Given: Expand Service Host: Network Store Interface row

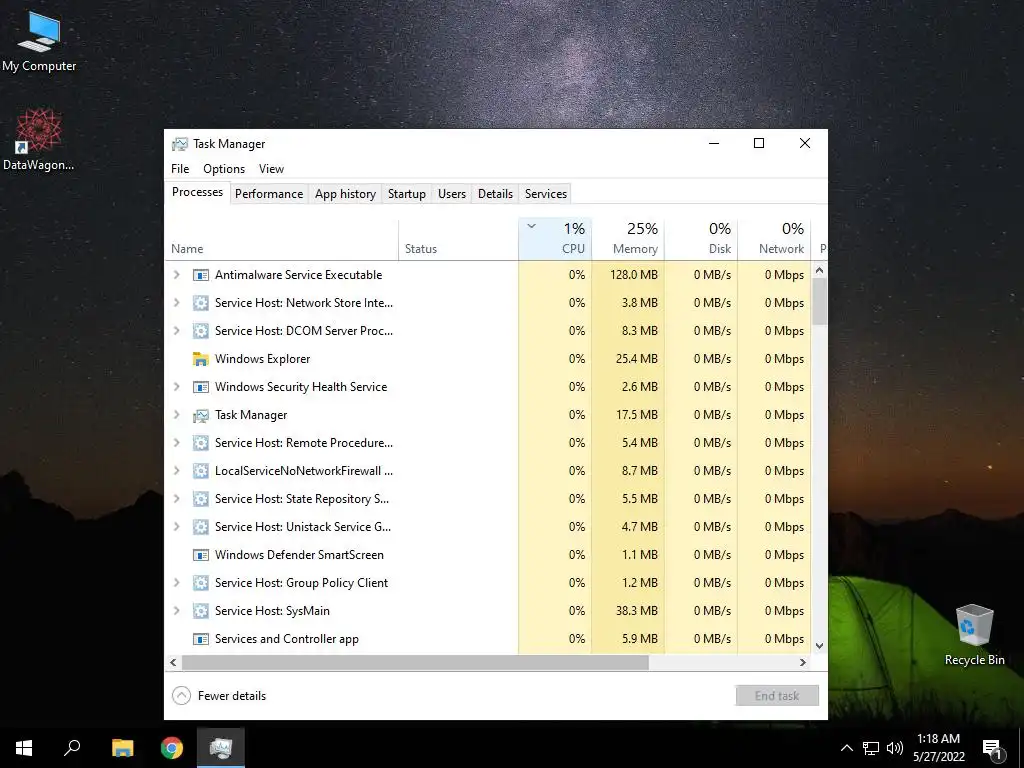Looking at the screenshot, I should click(x=176, y=303).
